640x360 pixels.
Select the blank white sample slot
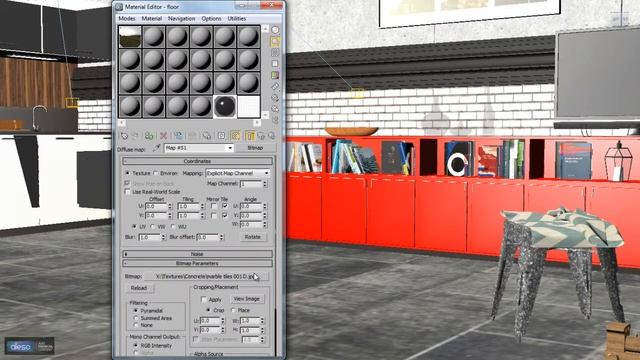pyautogui.click(x=249, y=106)
